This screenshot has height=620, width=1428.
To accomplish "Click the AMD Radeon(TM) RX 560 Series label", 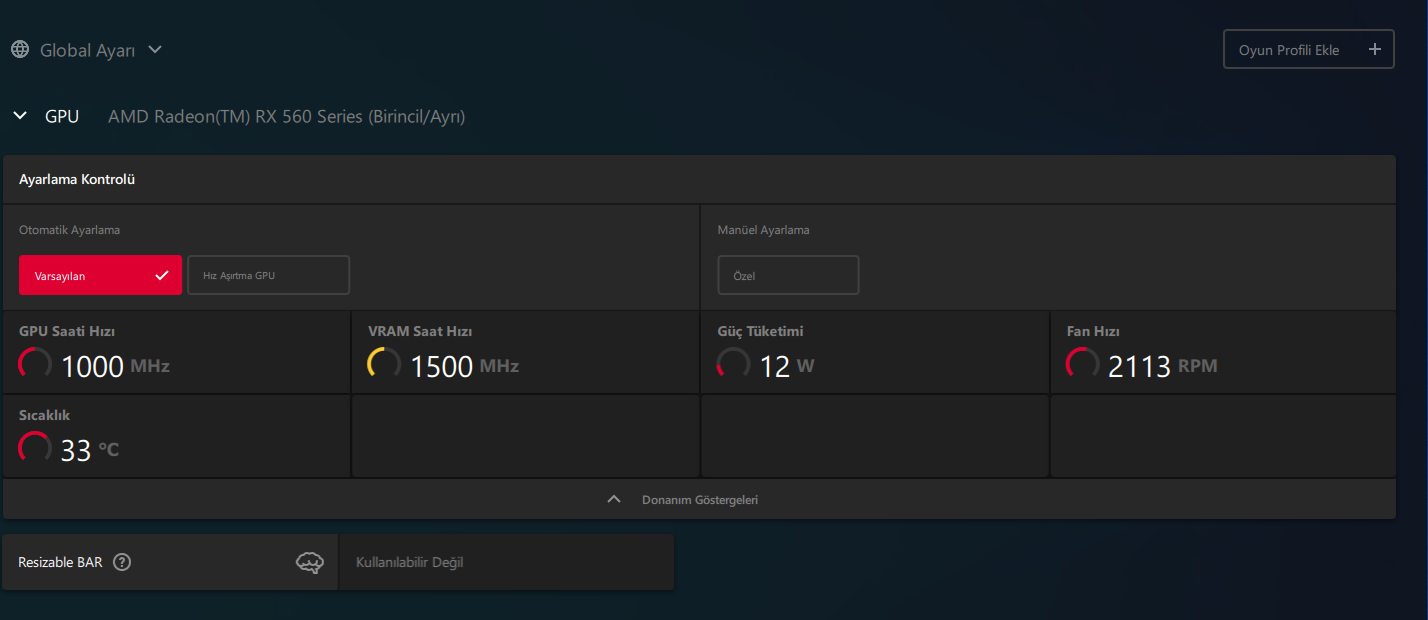I will 286,117.
